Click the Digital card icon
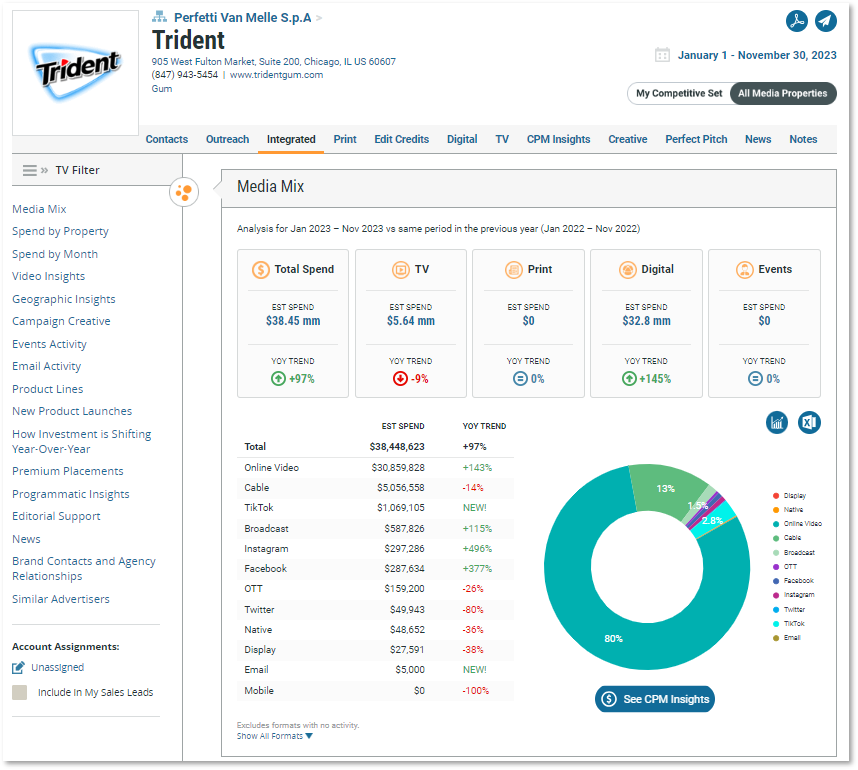The height and width of the screenshot is (770, 858). tap(628, 270)
